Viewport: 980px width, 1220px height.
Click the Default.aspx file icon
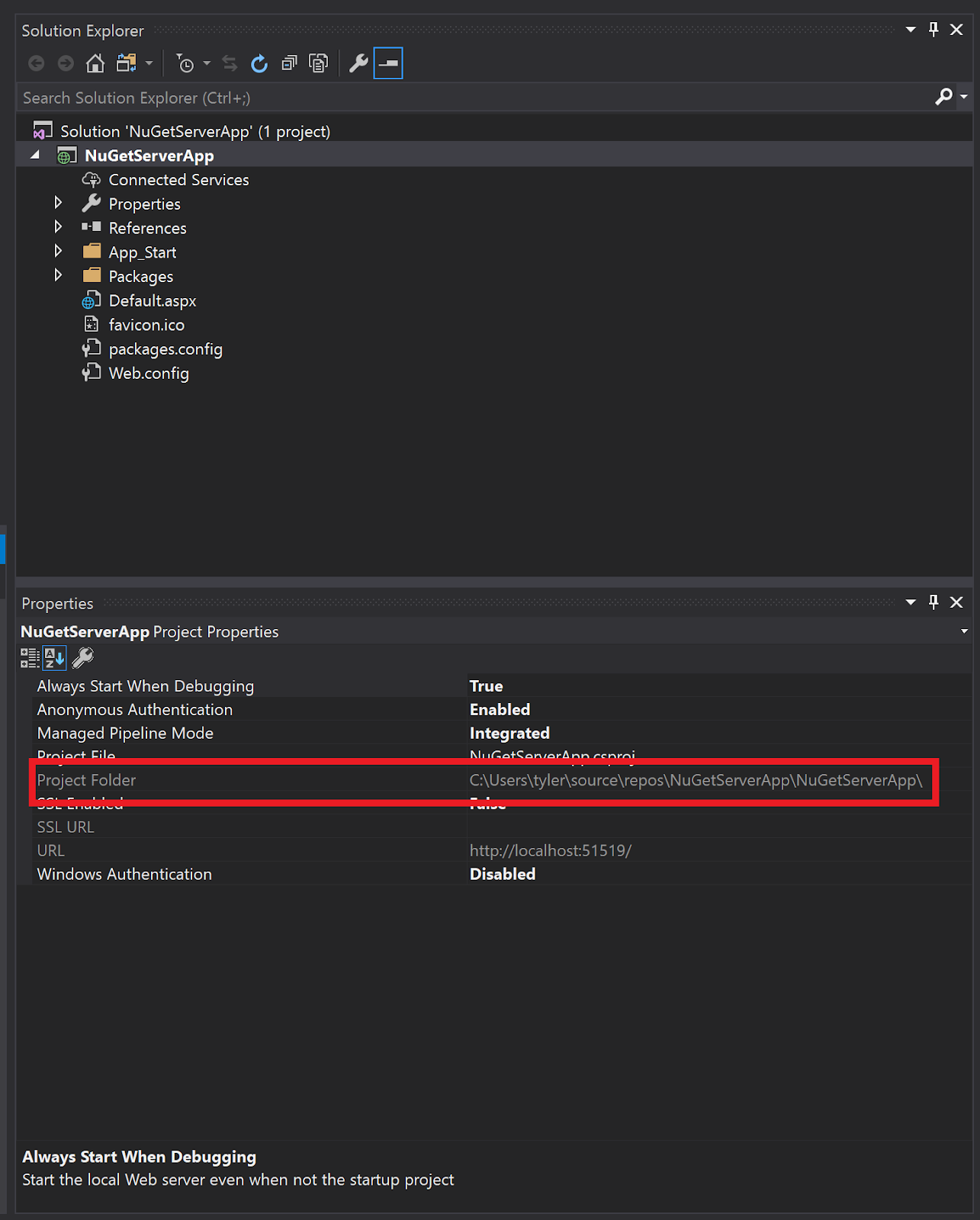pos(92,300)
